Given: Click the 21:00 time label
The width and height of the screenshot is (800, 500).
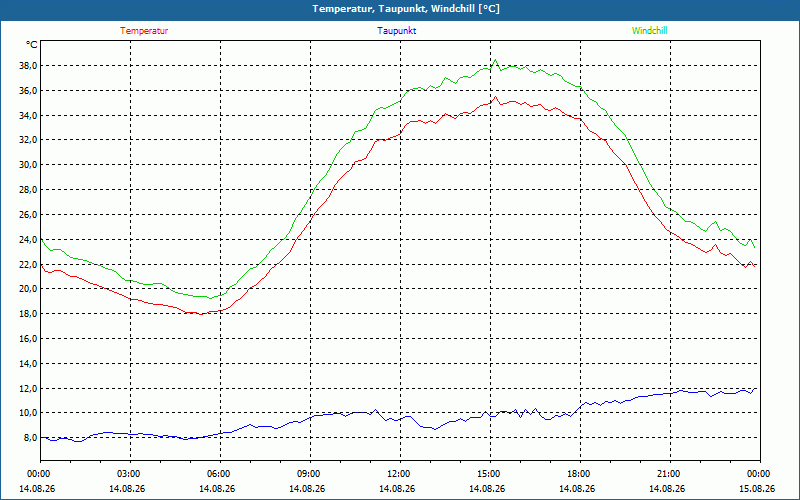Looking at the screenshot, I should click(x=670, y=474).
